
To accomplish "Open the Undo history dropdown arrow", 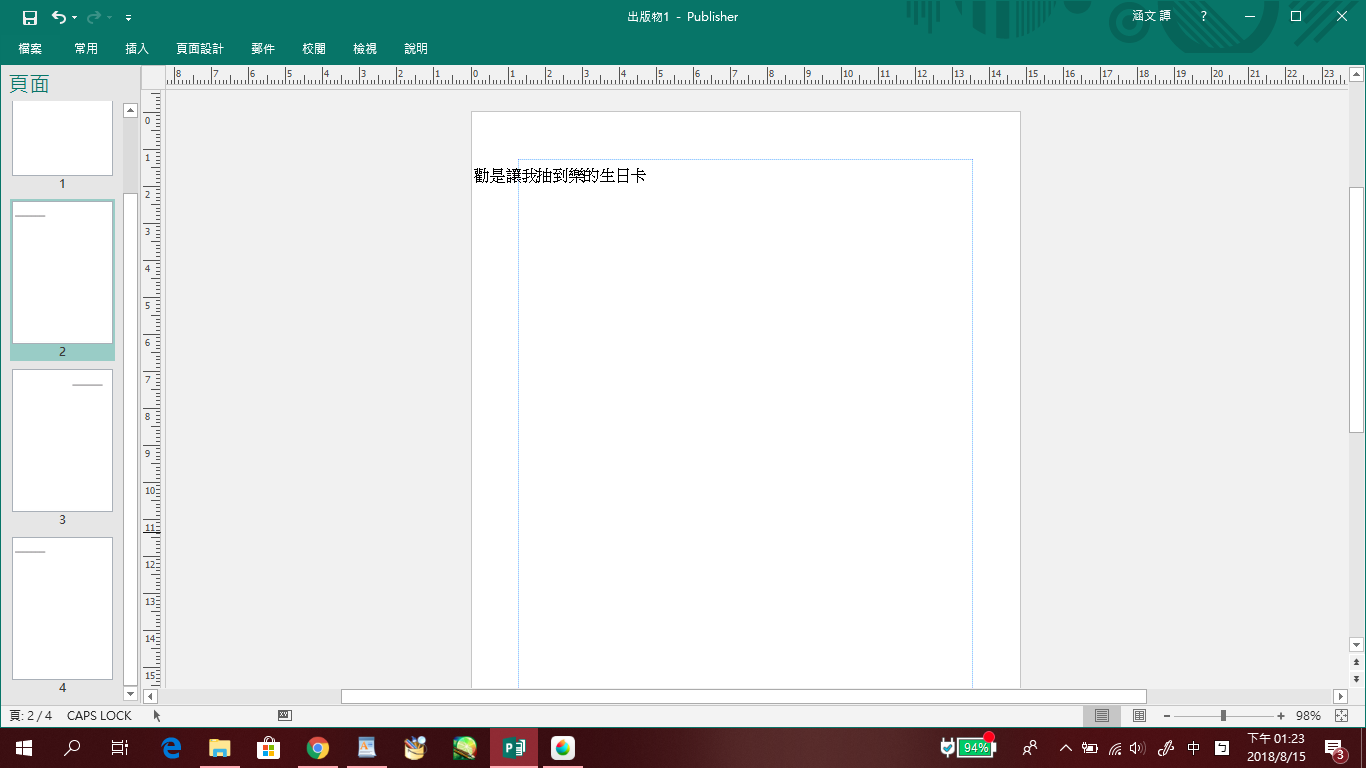I will pos(75,18).
